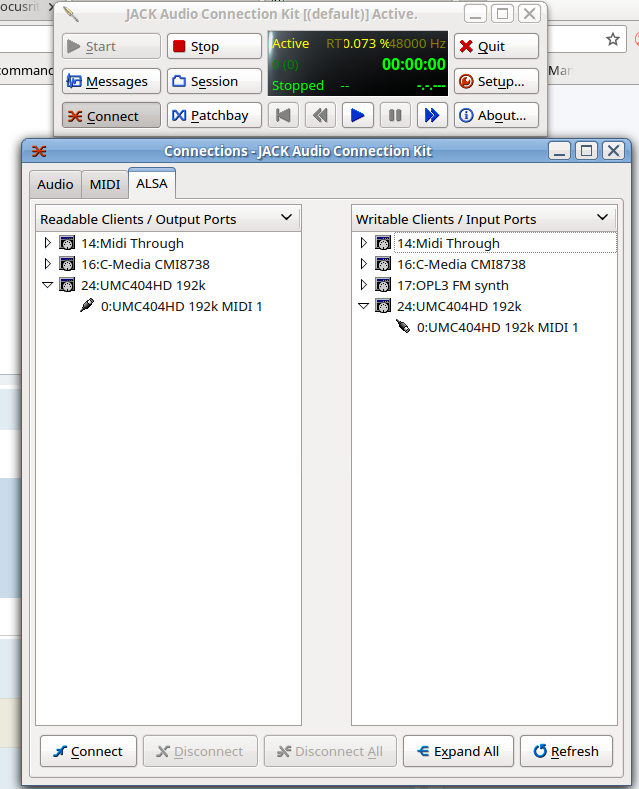Refresh the connections list
Screen dimensions: 639x789
click(567, 751)
